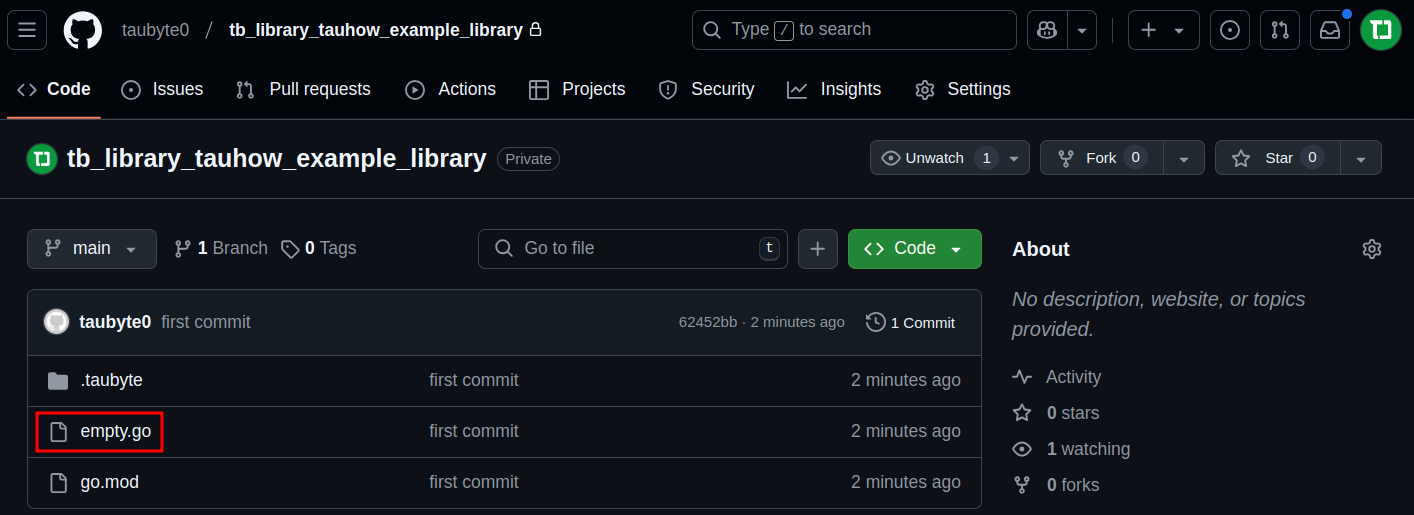Click the add file plus button
Screen dimensions: 1414x515
tap(817, 249)
